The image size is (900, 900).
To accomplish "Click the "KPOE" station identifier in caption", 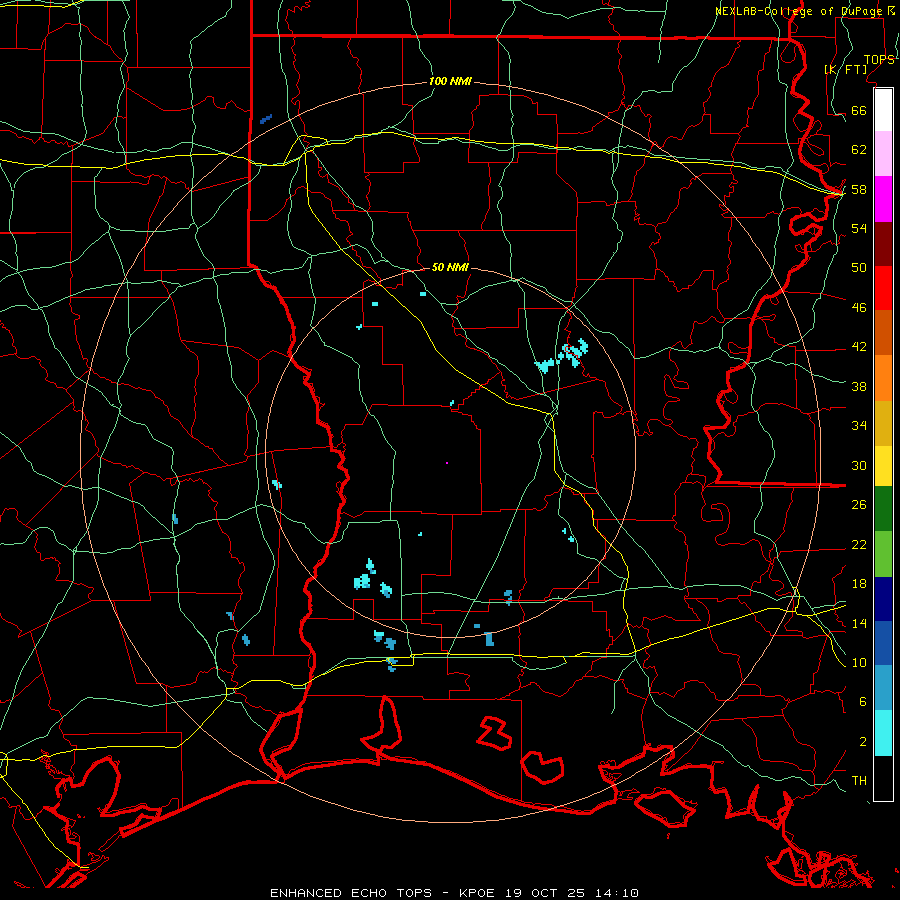I will click(479, 893).
